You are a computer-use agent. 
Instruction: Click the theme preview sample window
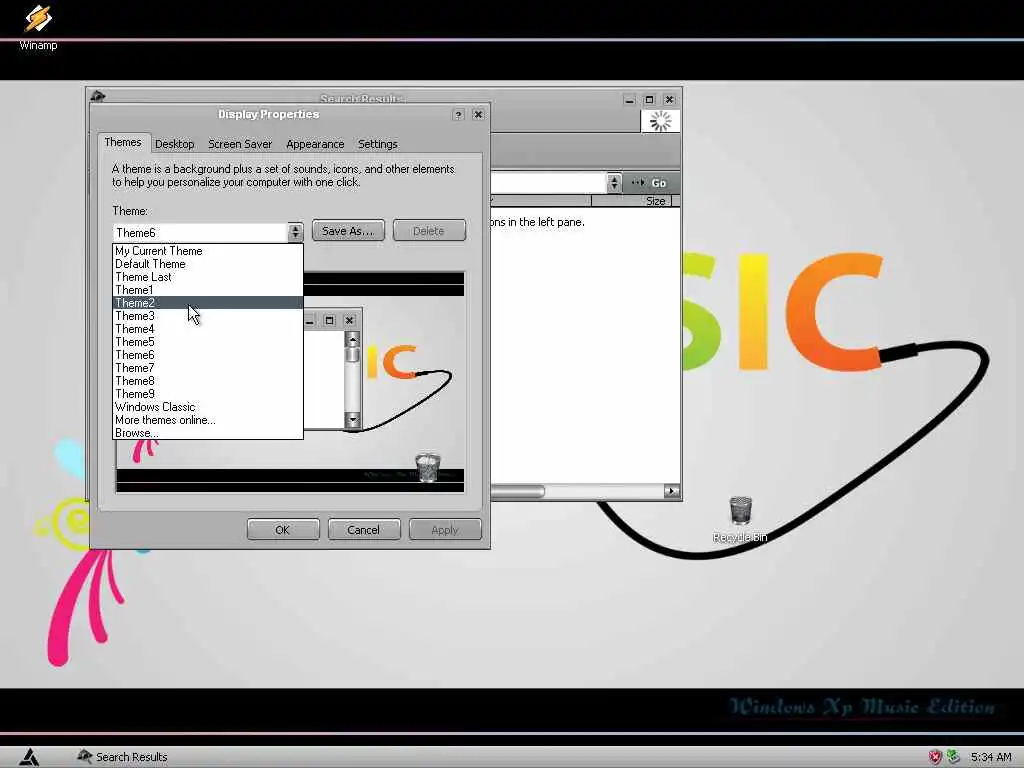point(332,369)
